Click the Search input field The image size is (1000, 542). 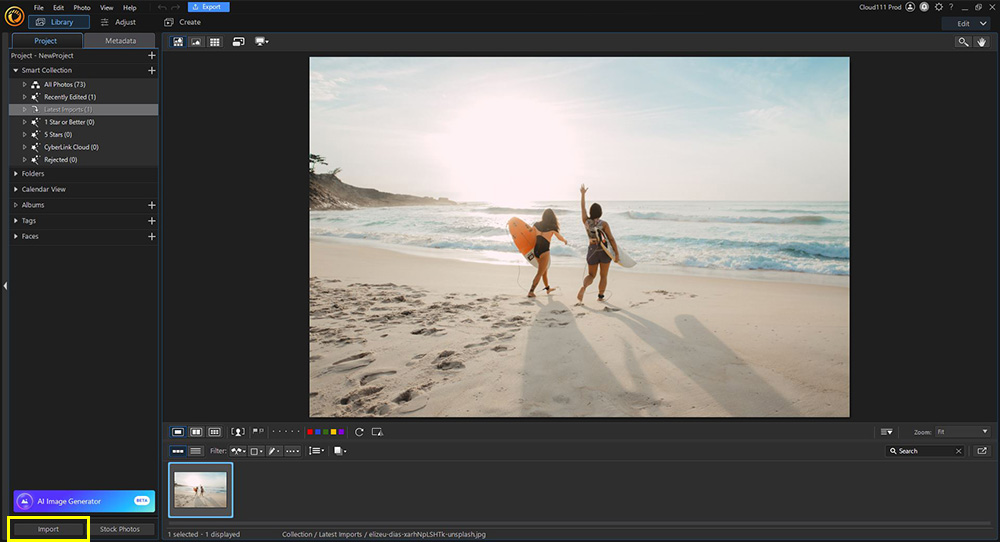925,451
